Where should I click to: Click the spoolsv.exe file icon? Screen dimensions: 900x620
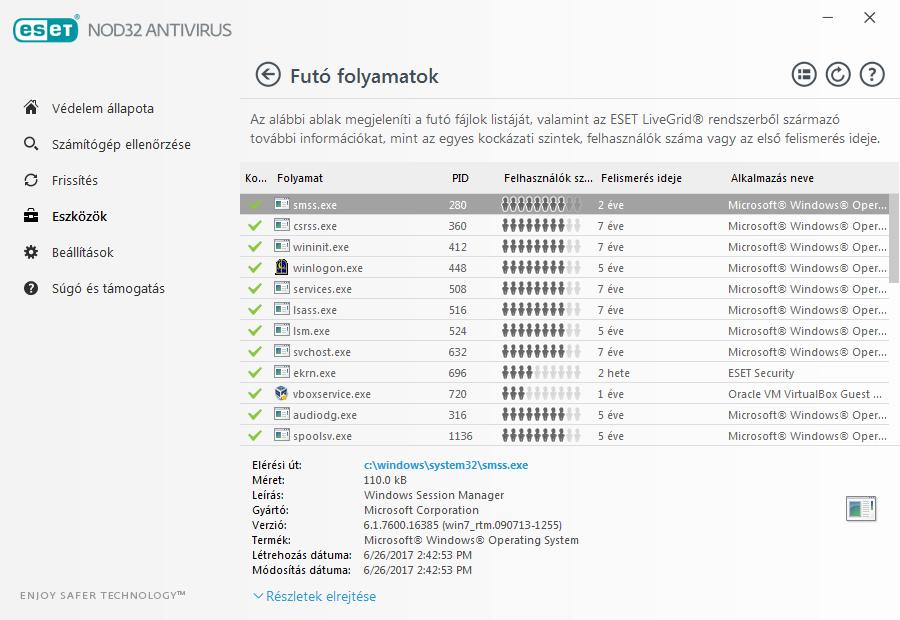[x=282, y=435]
